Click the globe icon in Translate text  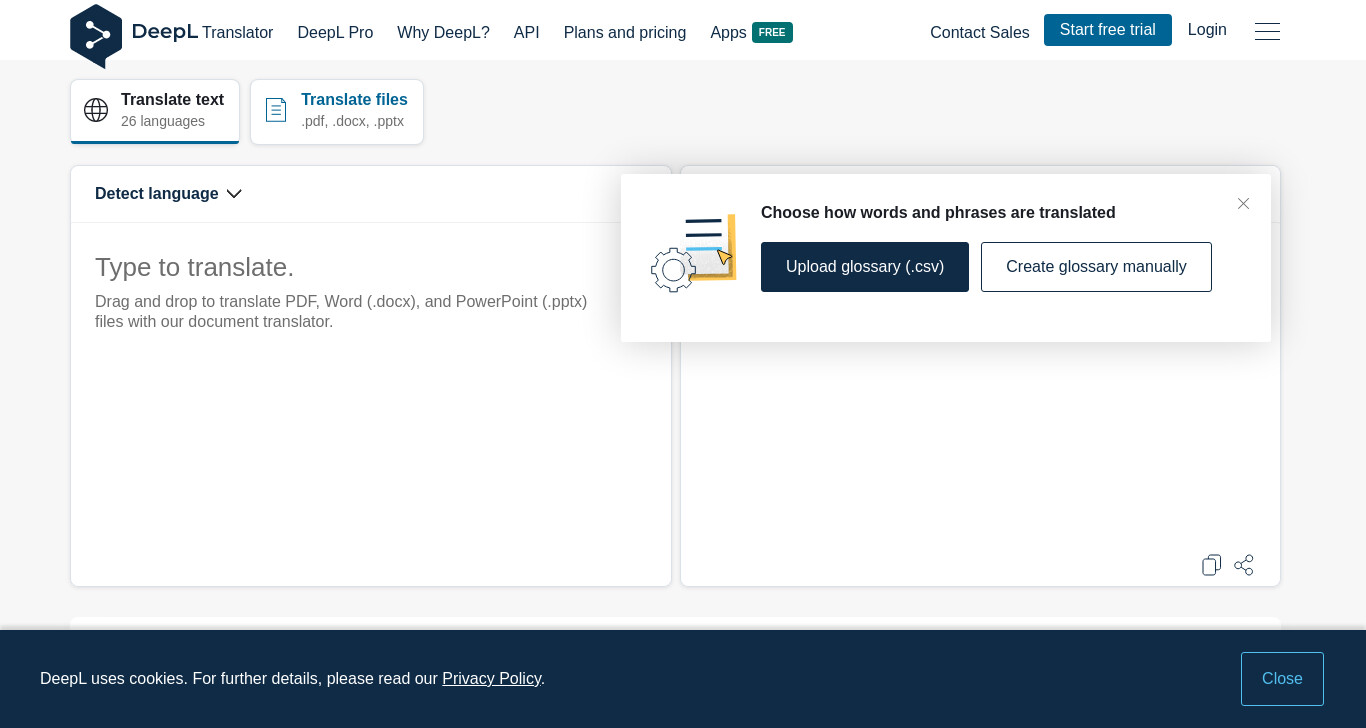pyautogui.click(x=96, y=110)
